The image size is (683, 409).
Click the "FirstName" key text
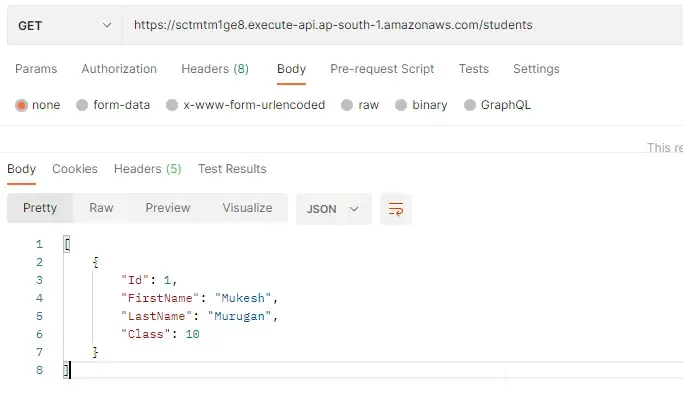[x=160, y=298]
